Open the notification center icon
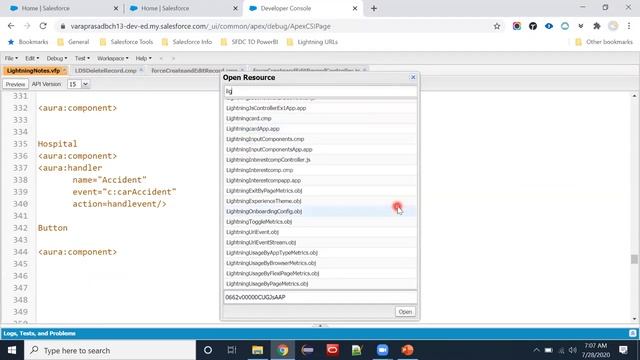The image size is (640, 360). (623, 350)
